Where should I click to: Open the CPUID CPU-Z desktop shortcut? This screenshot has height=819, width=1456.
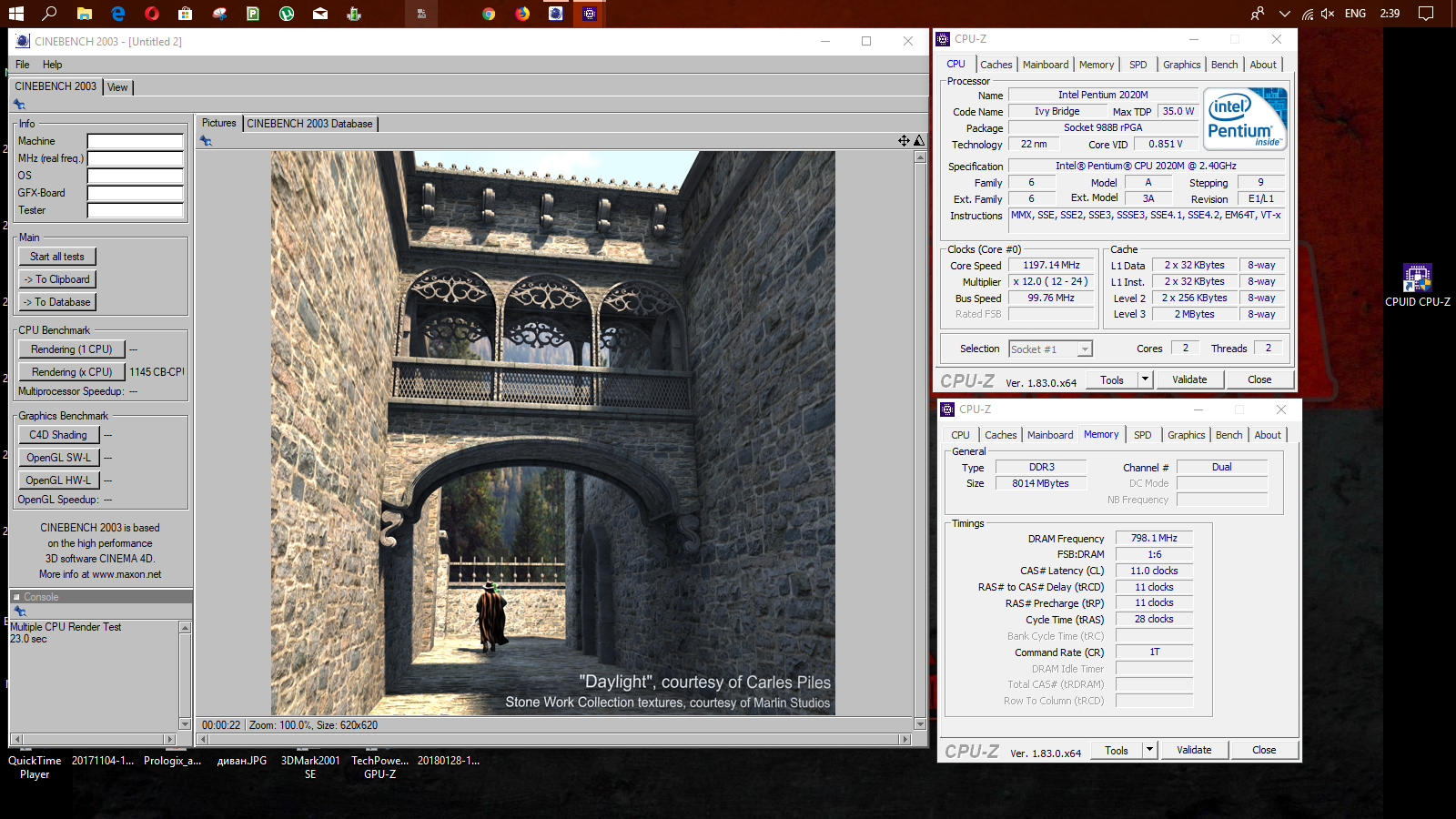(1418, 286)
